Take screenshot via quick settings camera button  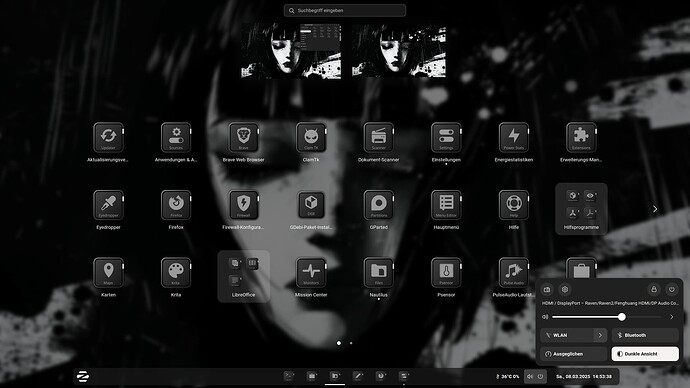pos(547,289)
